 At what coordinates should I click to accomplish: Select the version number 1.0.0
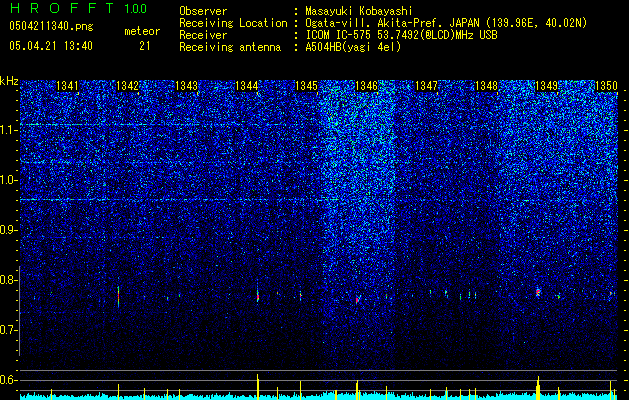[135, 9]
